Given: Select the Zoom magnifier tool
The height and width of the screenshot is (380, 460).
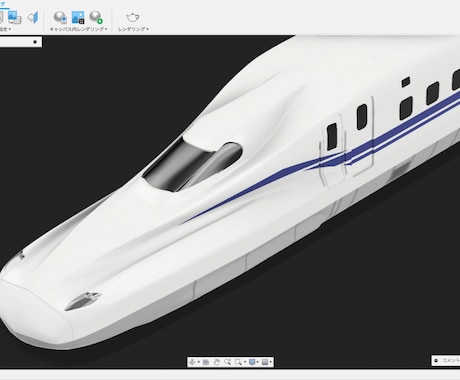Looking at the screenshot, I should click(228, 362).
